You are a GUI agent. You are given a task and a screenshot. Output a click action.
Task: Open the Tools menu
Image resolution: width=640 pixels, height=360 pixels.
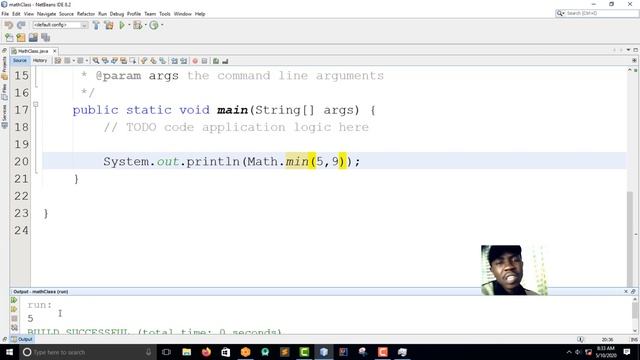[165, 14]
